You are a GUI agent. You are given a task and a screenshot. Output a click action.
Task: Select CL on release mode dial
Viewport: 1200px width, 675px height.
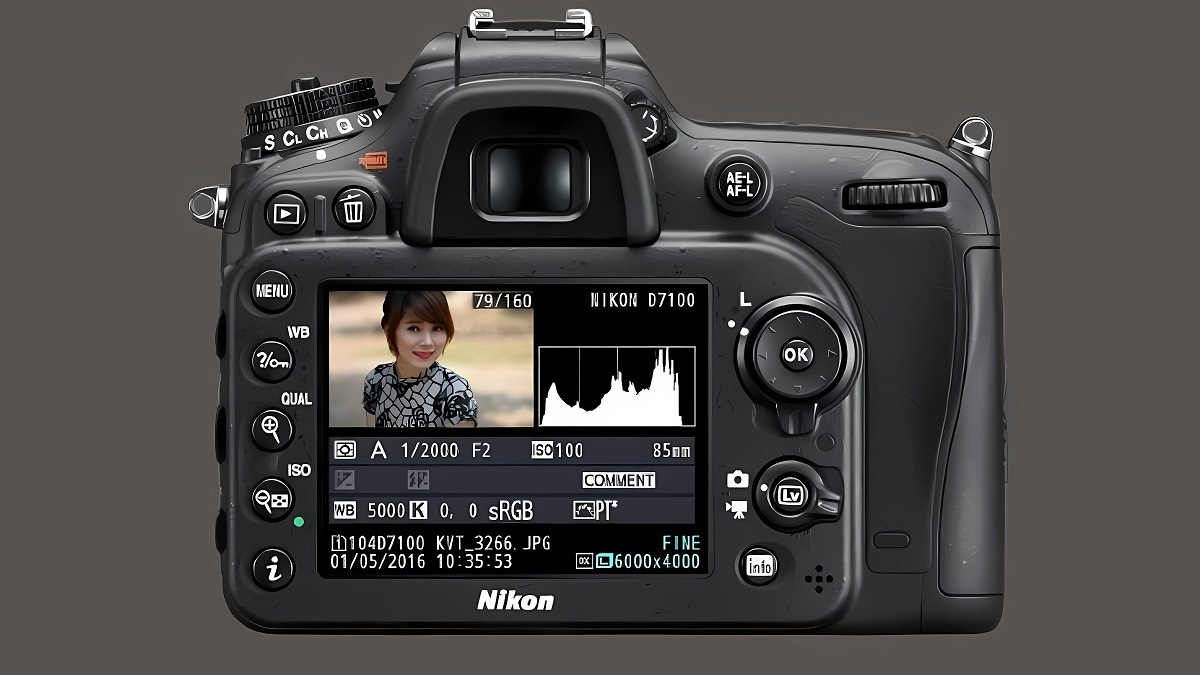292,138
